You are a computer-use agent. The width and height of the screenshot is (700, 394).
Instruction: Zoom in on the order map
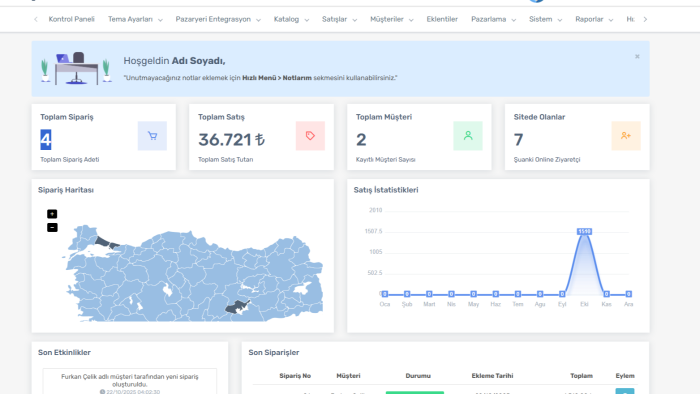tap(52, 214)
